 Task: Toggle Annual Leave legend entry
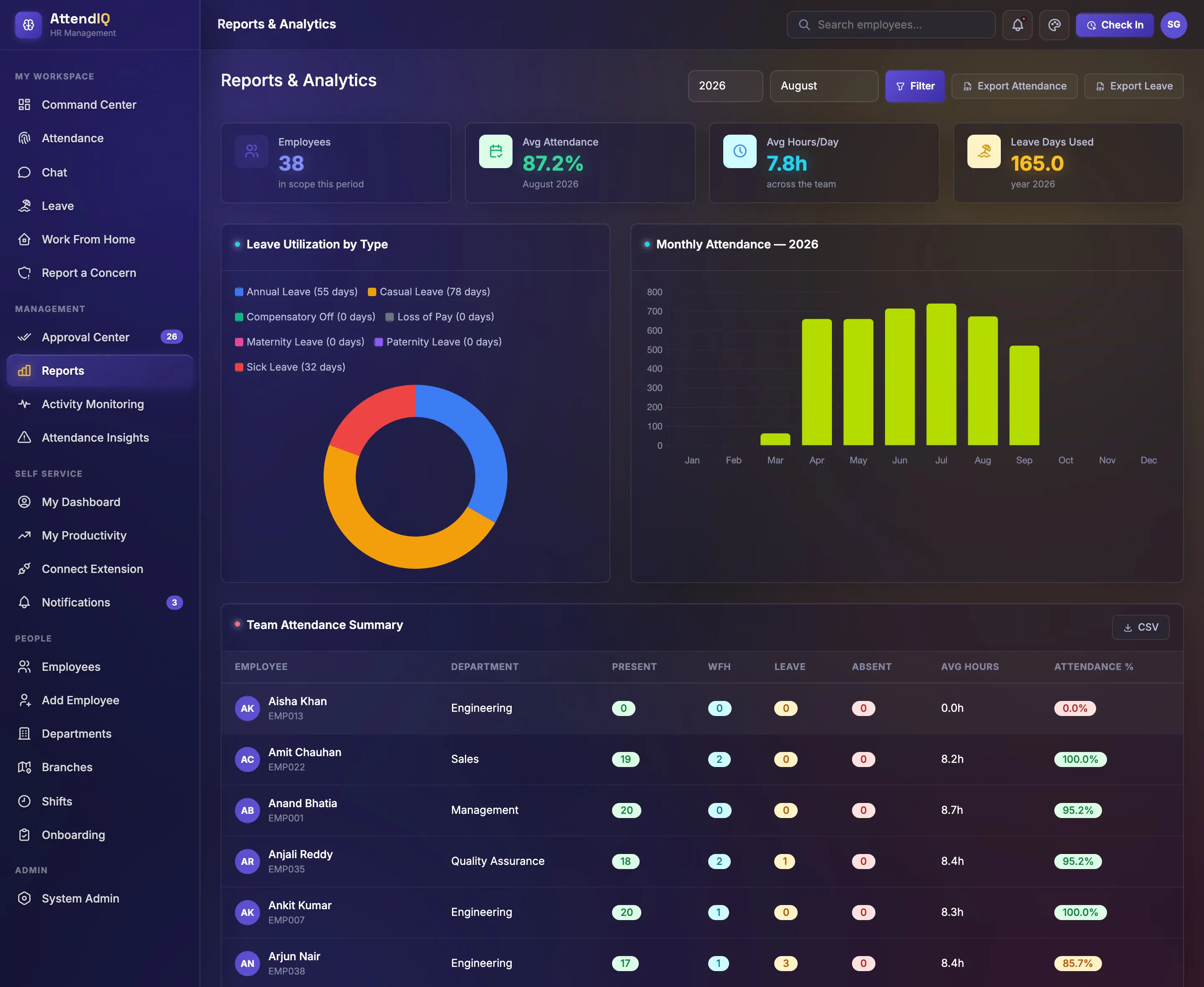(x=296, y=291)
